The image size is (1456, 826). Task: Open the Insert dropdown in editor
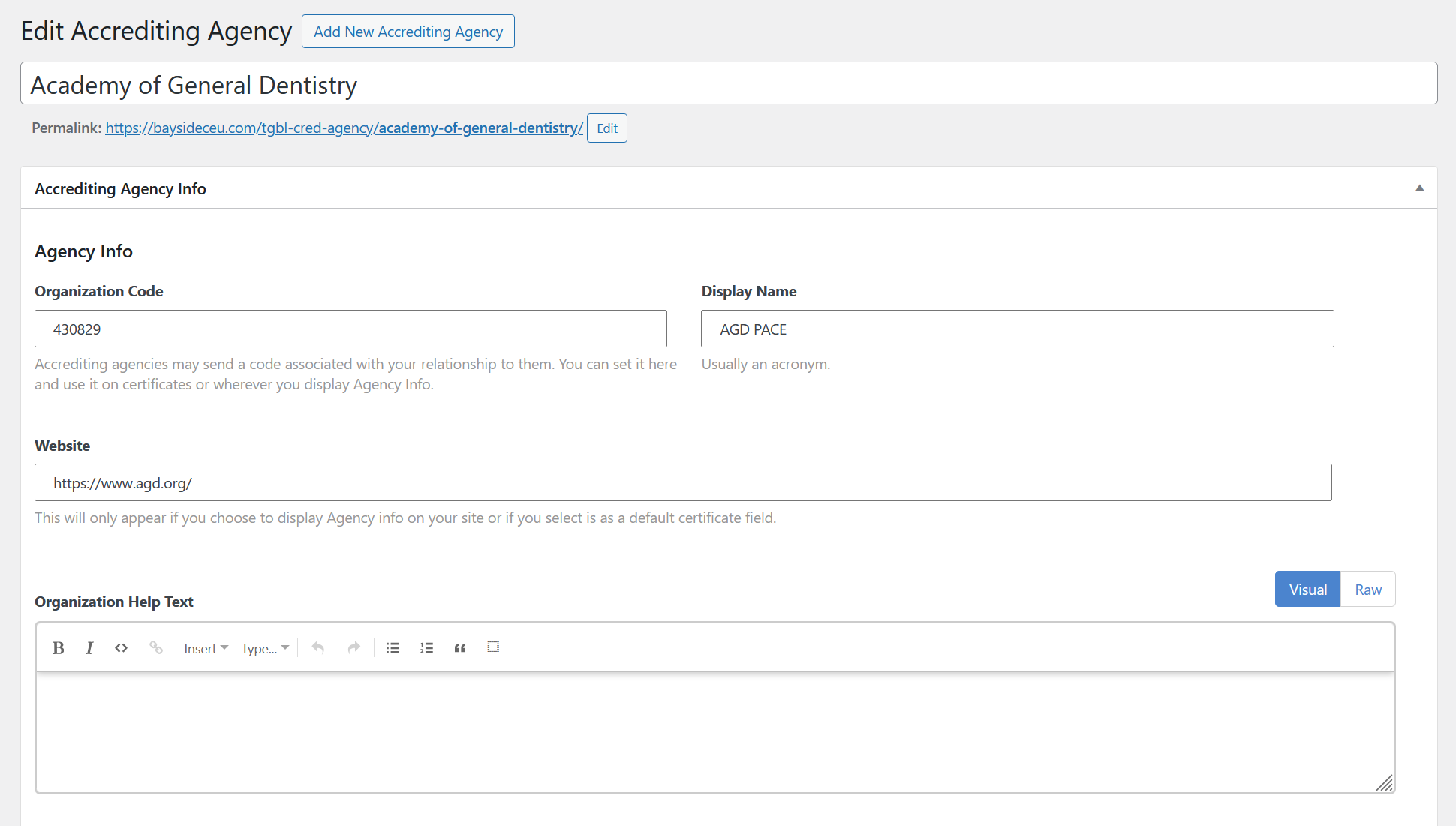pos(206,649)
